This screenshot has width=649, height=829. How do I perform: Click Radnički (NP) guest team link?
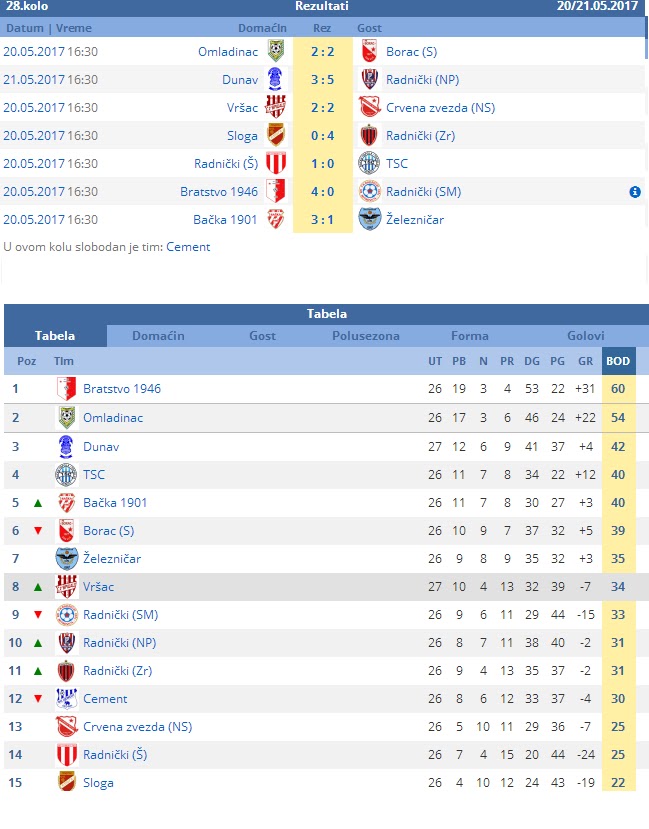(422, 80)
